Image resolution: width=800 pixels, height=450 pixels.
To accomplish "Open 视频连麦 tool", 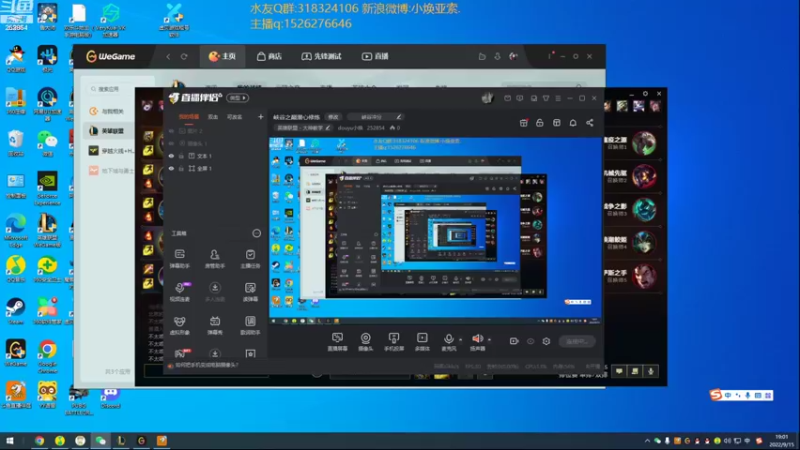I will click(x=180, y=292).
